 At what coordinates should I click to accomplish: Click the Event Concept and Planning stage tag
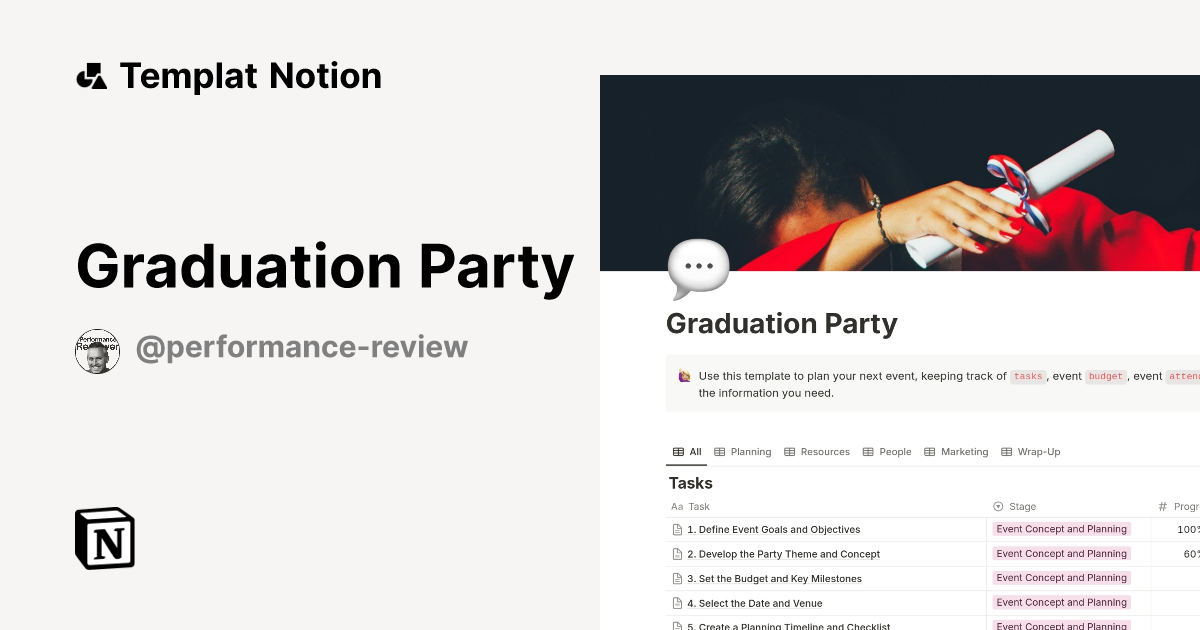[1061, 529]
